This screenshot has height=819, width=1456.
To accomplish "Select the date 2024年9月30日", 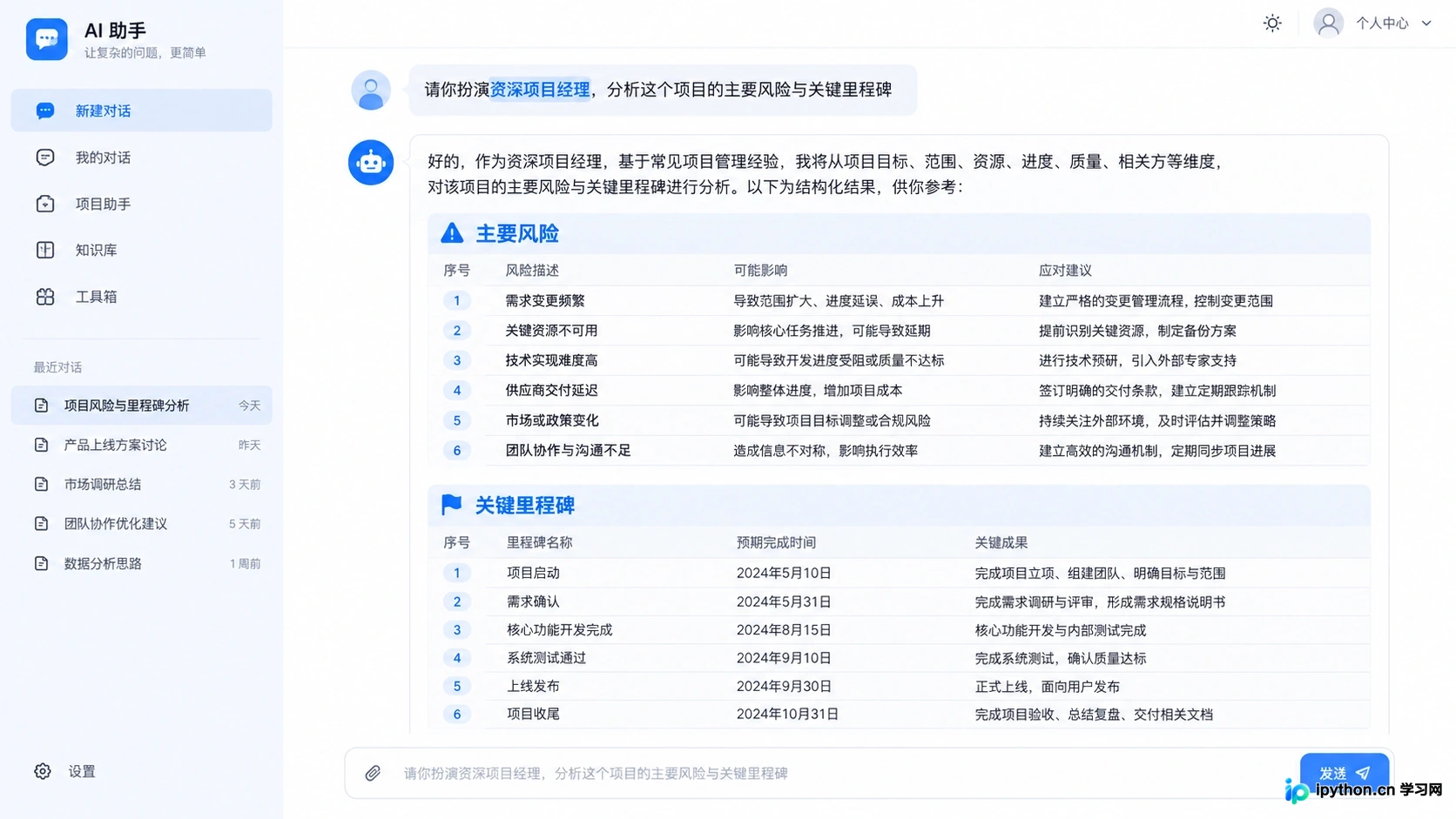I will [x=784, y=687].
